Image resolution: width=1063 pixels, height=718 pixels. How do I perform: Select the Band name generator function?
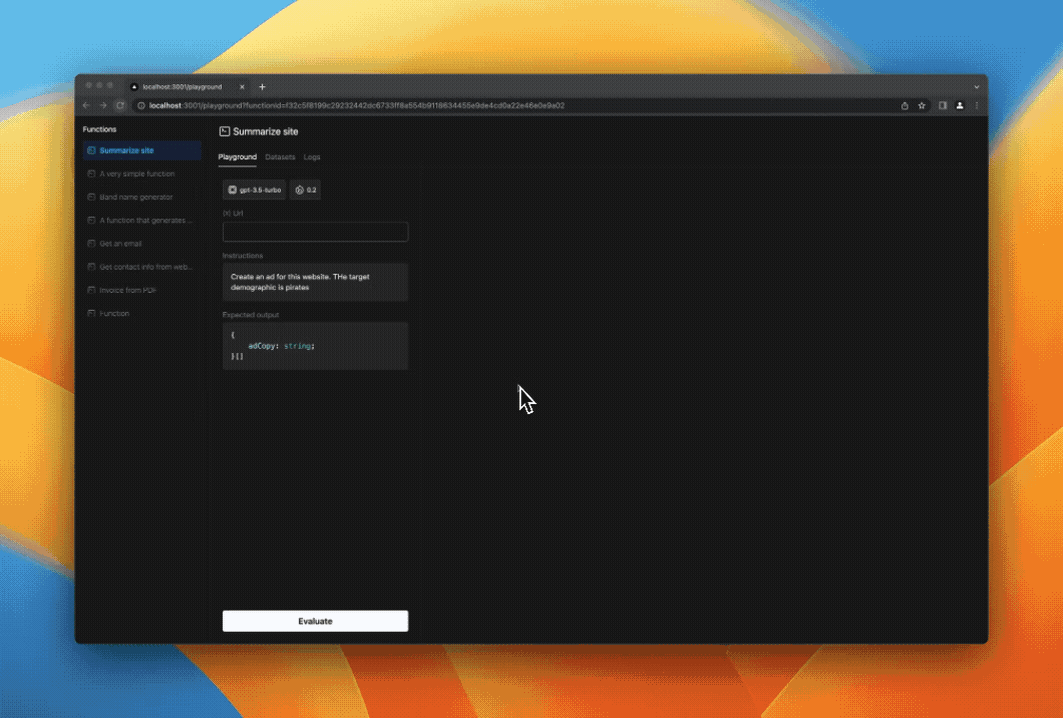coord(136,197)
